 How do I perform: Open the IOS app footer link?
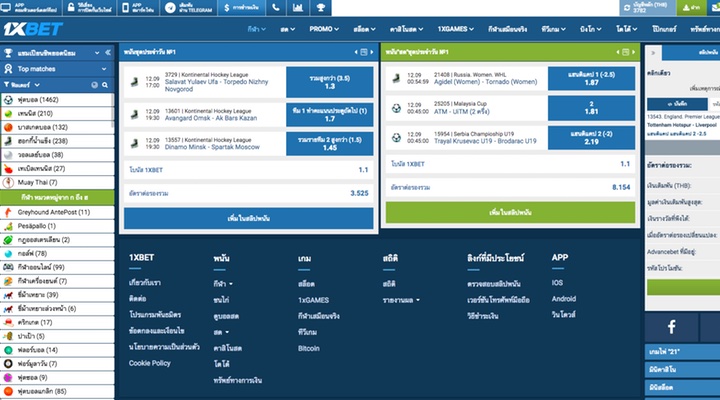(557, 283)
